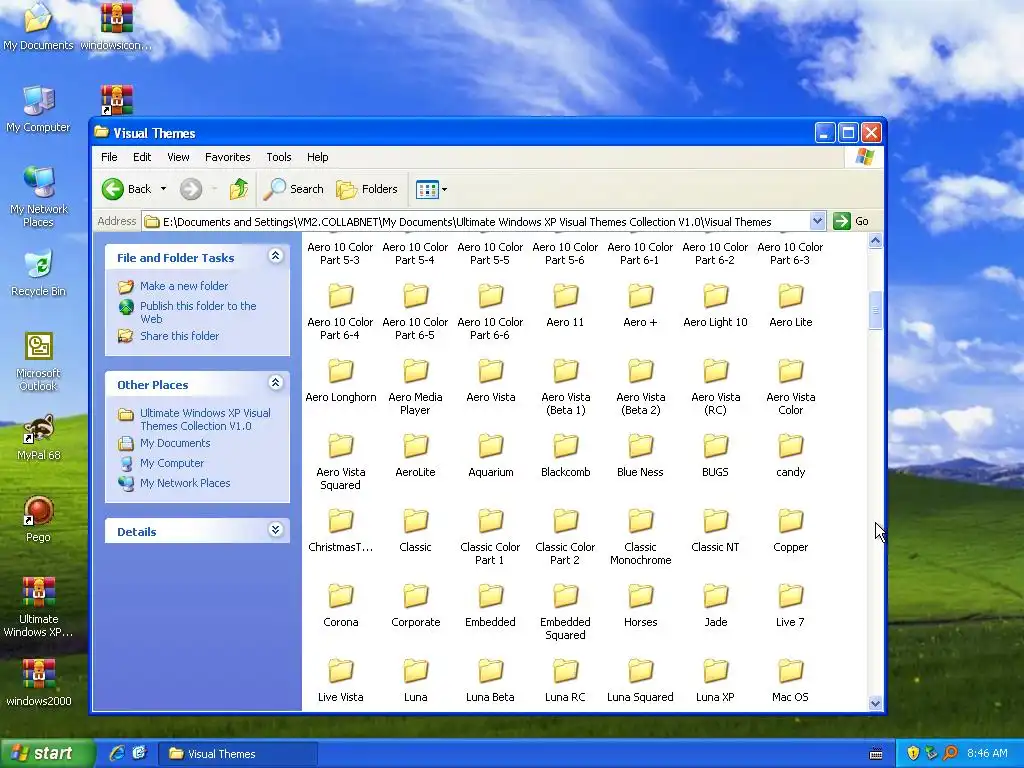Expand the Address bar dropdown
This screenshot has width=1024, height=768.
pos(817,221)
